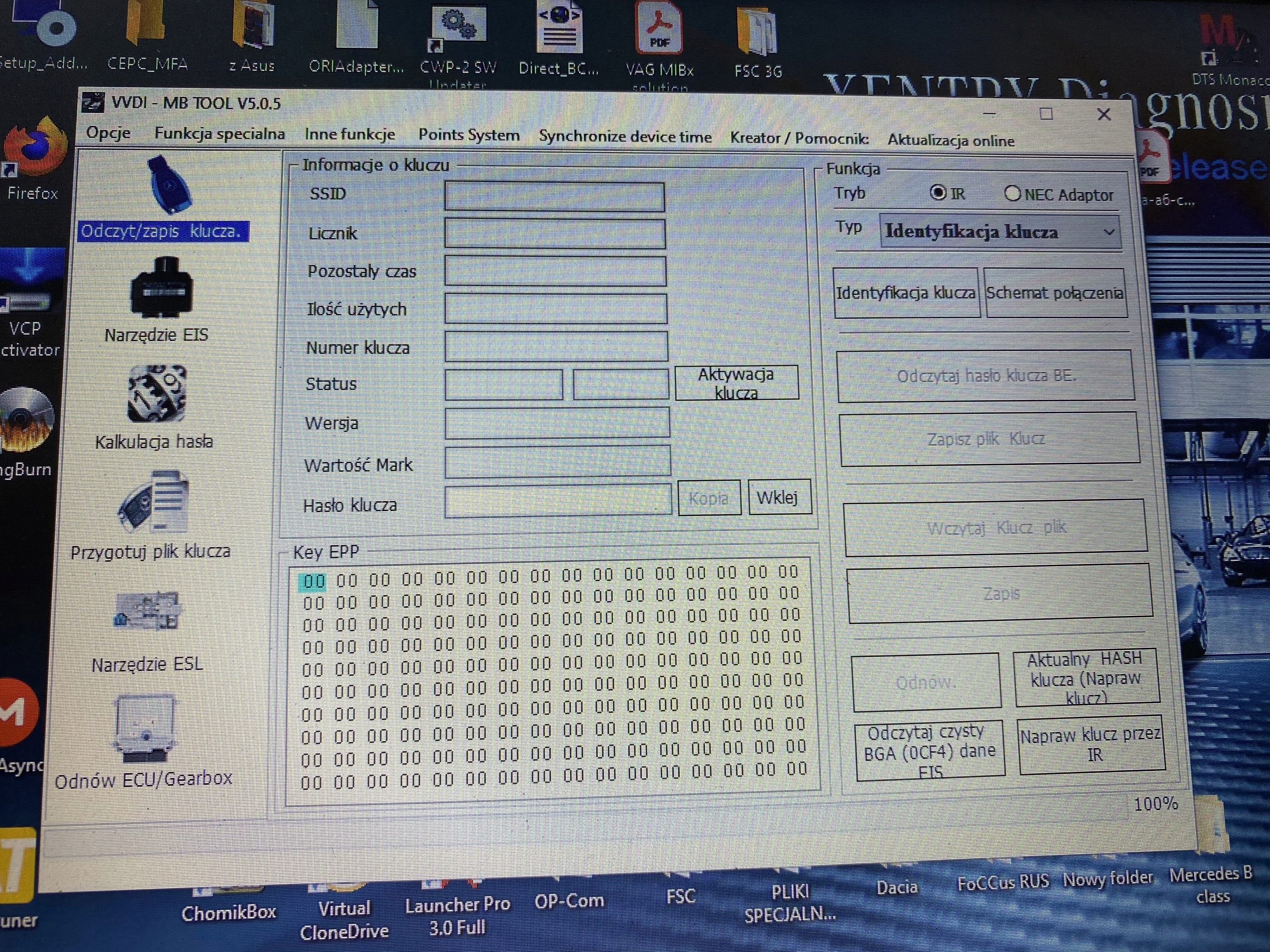This screenshot has height=952, width=1270.
Task: Open the Narzędzie EIS tool icon
Action: click(161, 287)
